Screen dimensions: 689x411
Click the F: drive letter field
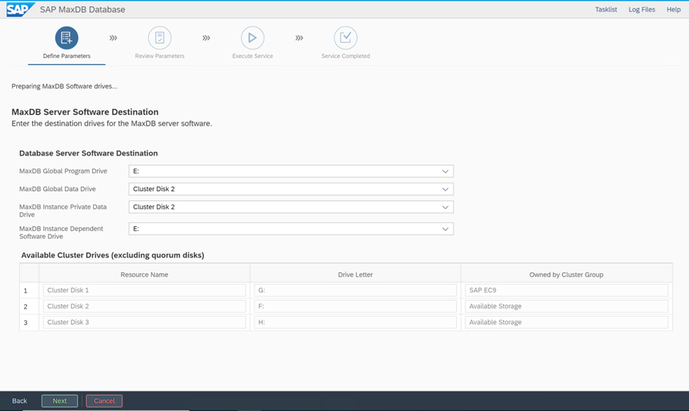point(355,306)
